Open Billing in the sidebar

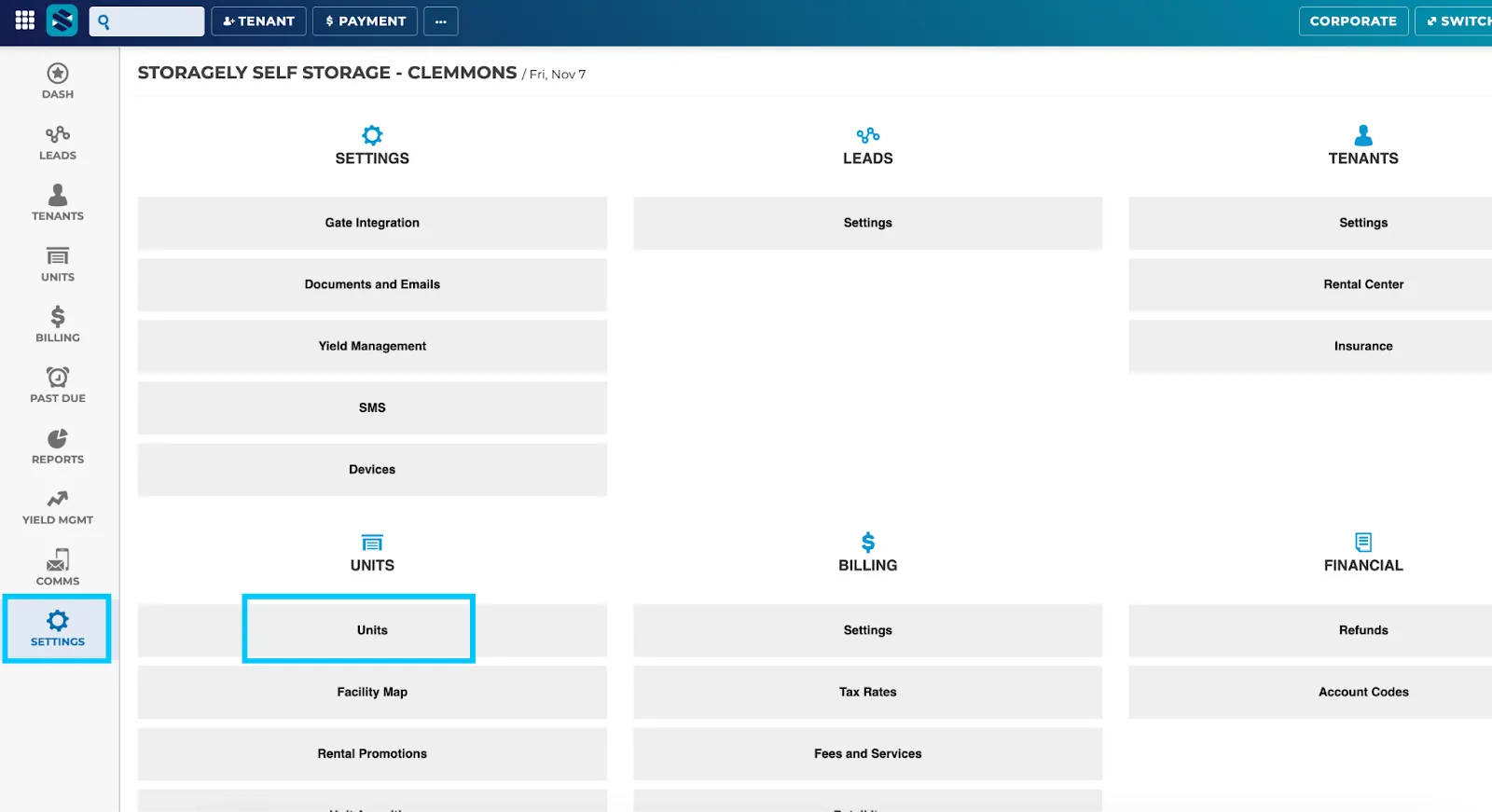pyautogui.click(x=58, y=324)
